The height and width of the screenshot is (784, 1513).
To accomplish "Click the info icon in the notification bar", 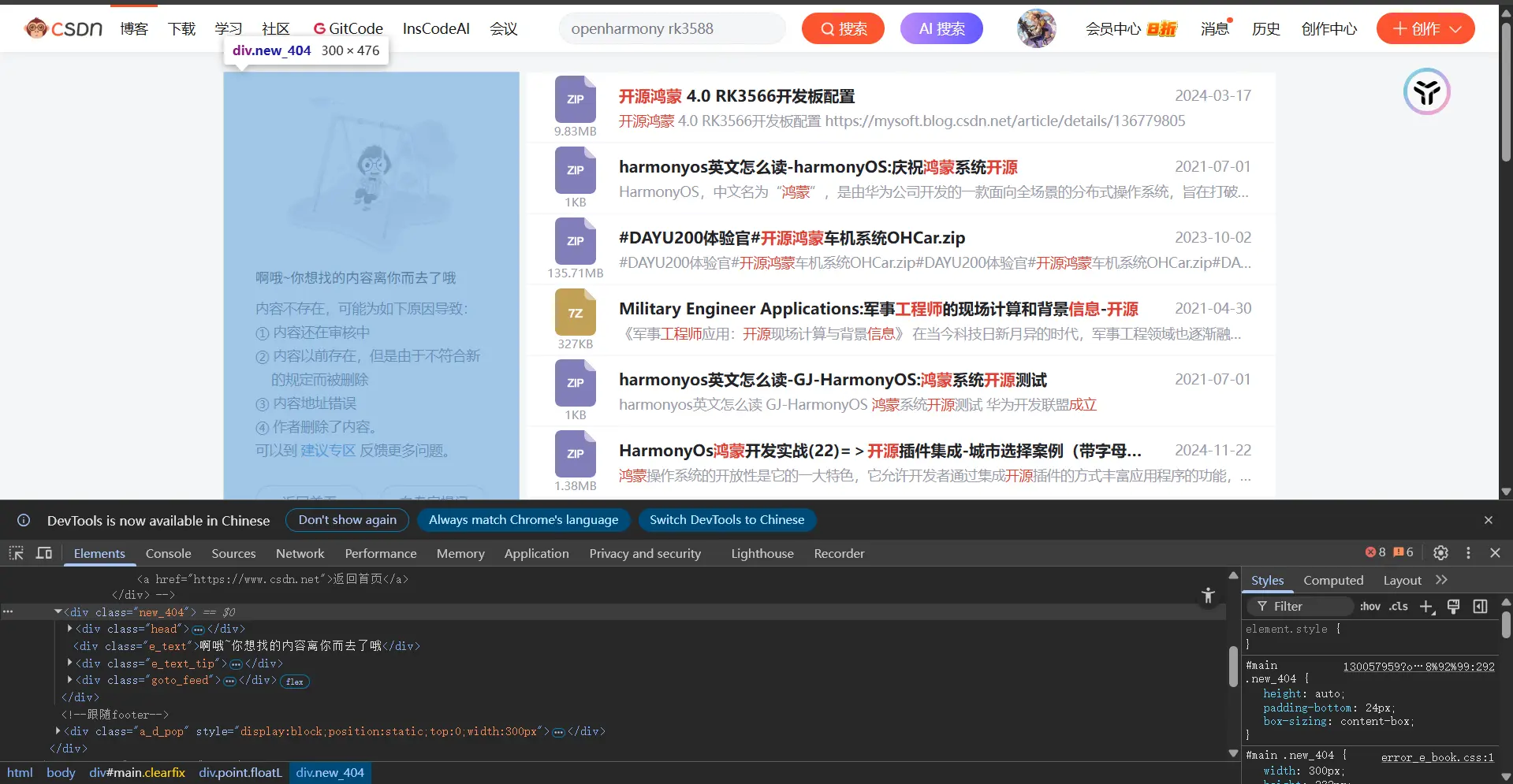I will click(24, 520).
